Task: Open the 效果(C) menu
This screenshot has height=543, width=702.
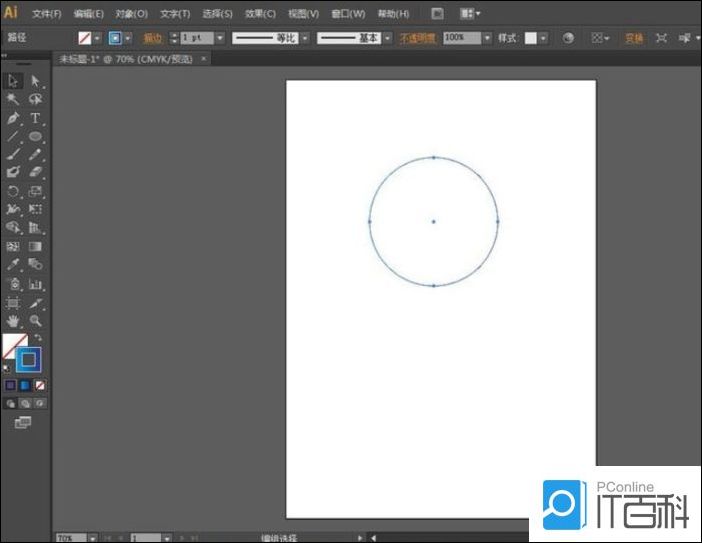Action: (x=260, y=14)
